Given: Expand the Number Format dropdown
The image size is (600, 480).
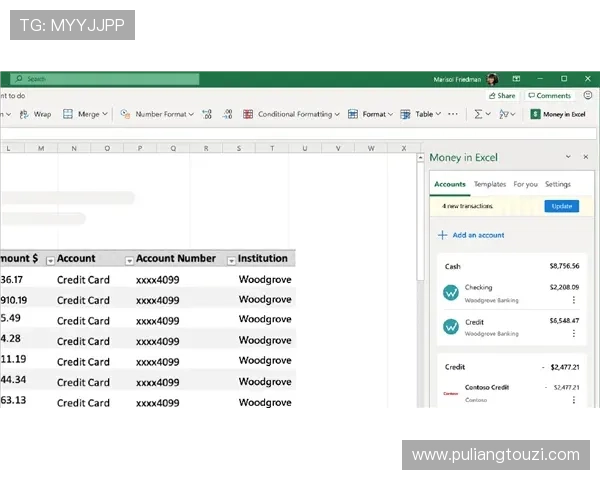Looking at the screenshot, I should [192, 114].
